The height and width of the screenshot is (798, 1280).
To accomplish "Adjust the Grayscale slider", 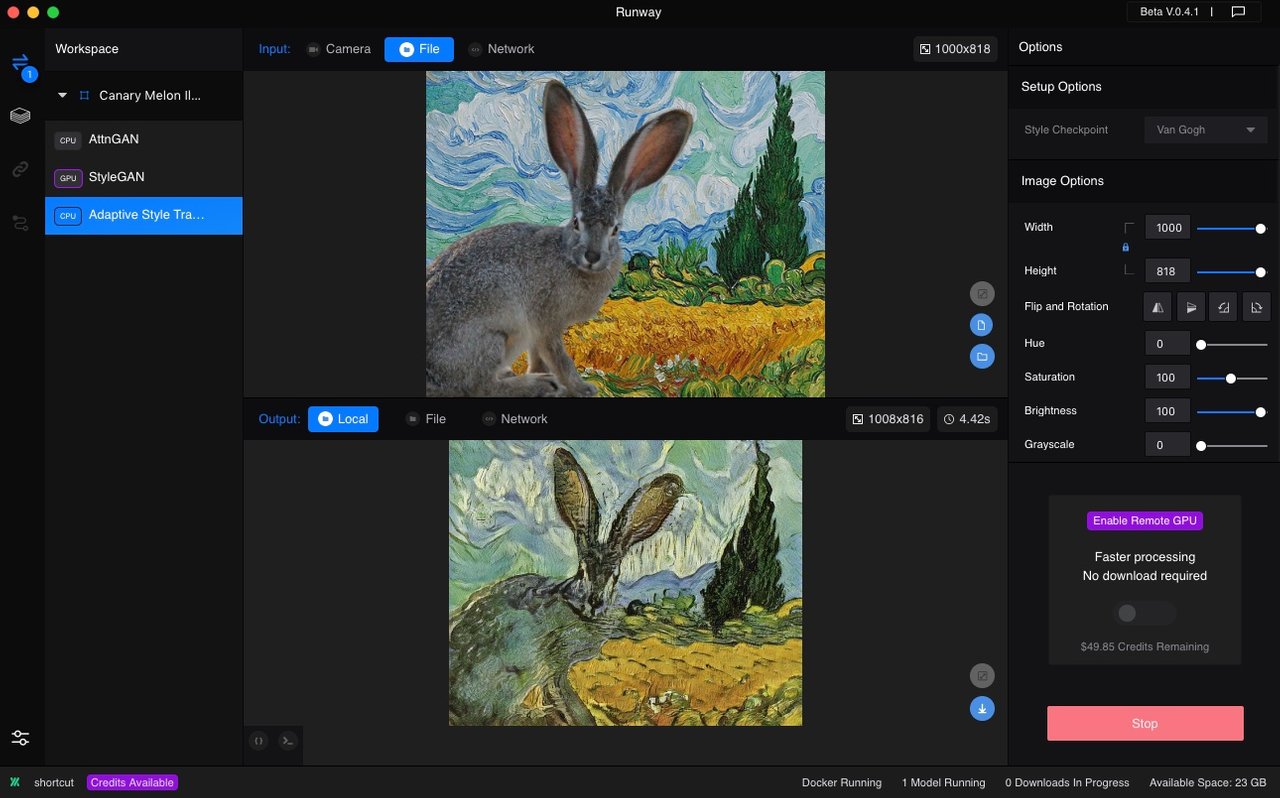I will 1232,445.
